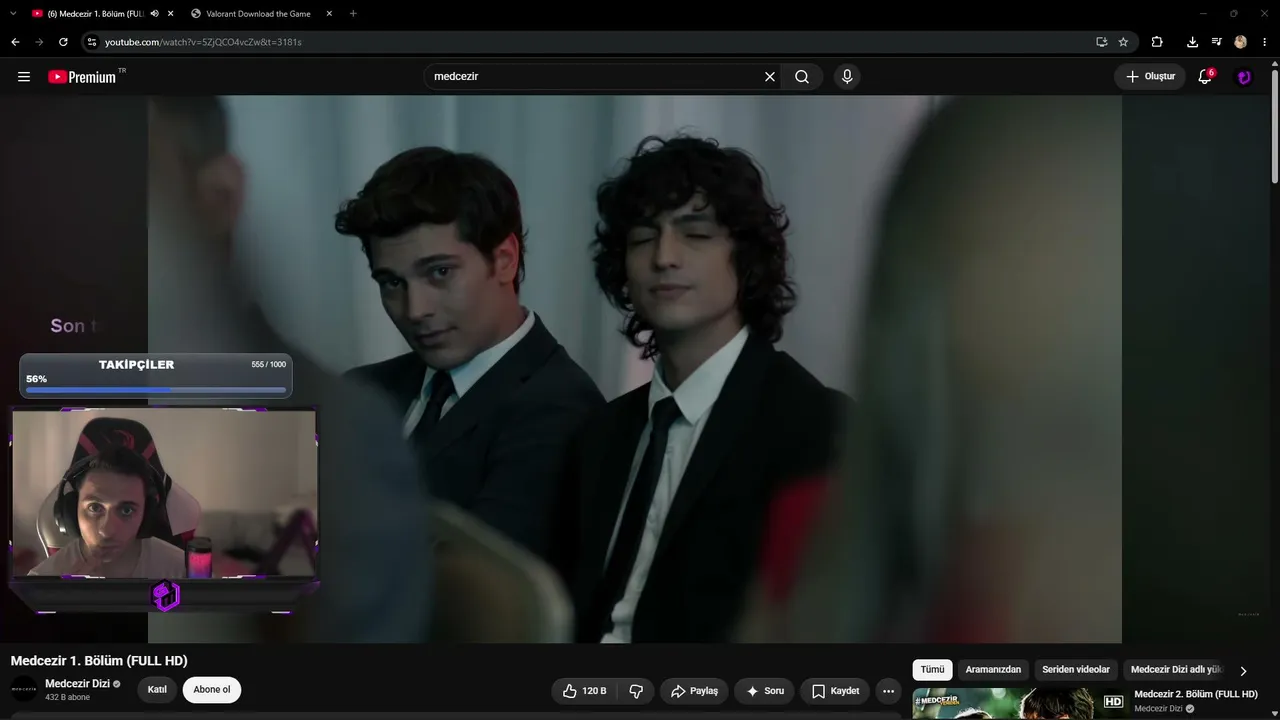
Task: Open the browser downloads panel
Action: pos(1192,42)
